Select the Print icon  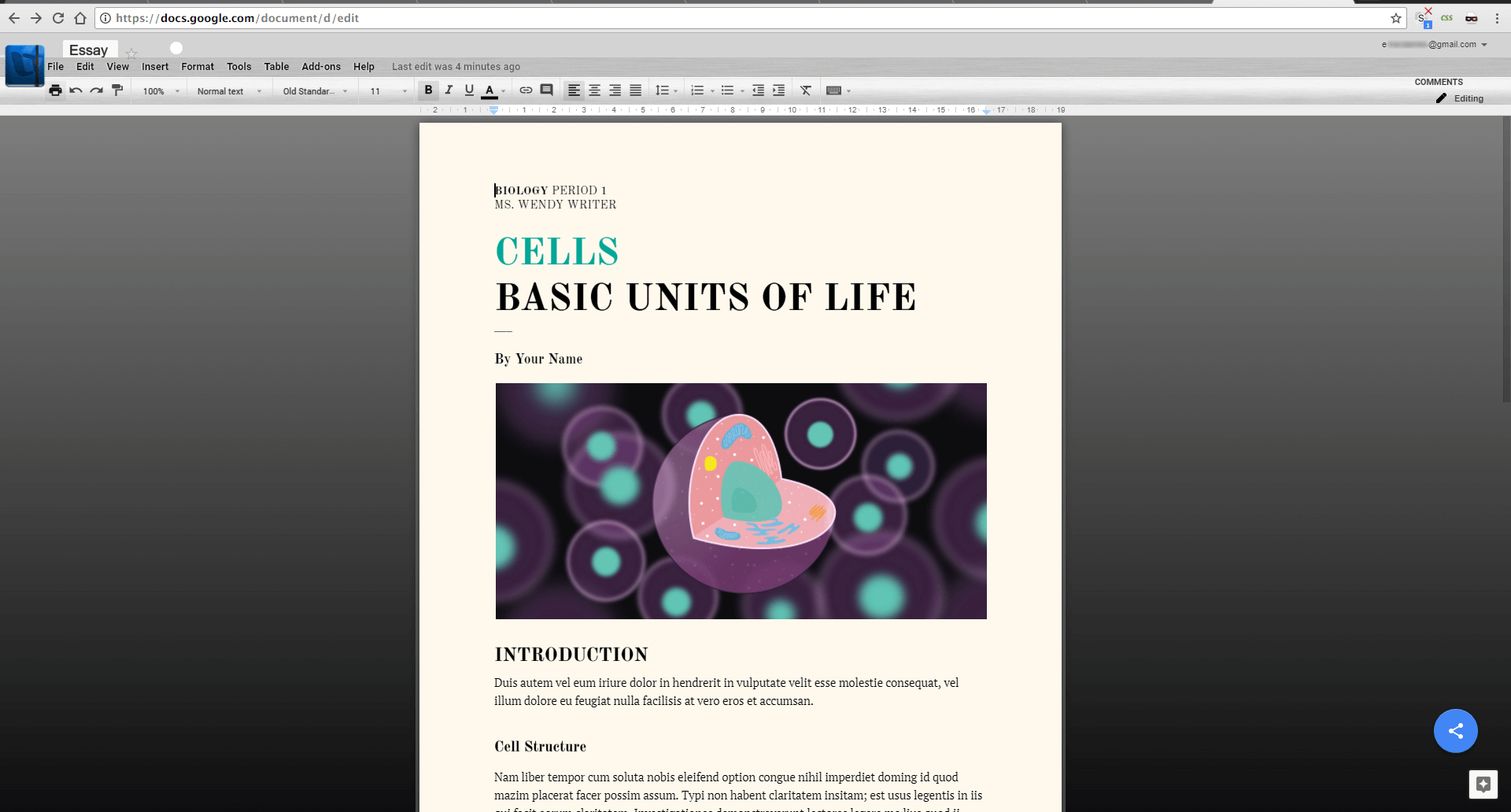point(55,90)
